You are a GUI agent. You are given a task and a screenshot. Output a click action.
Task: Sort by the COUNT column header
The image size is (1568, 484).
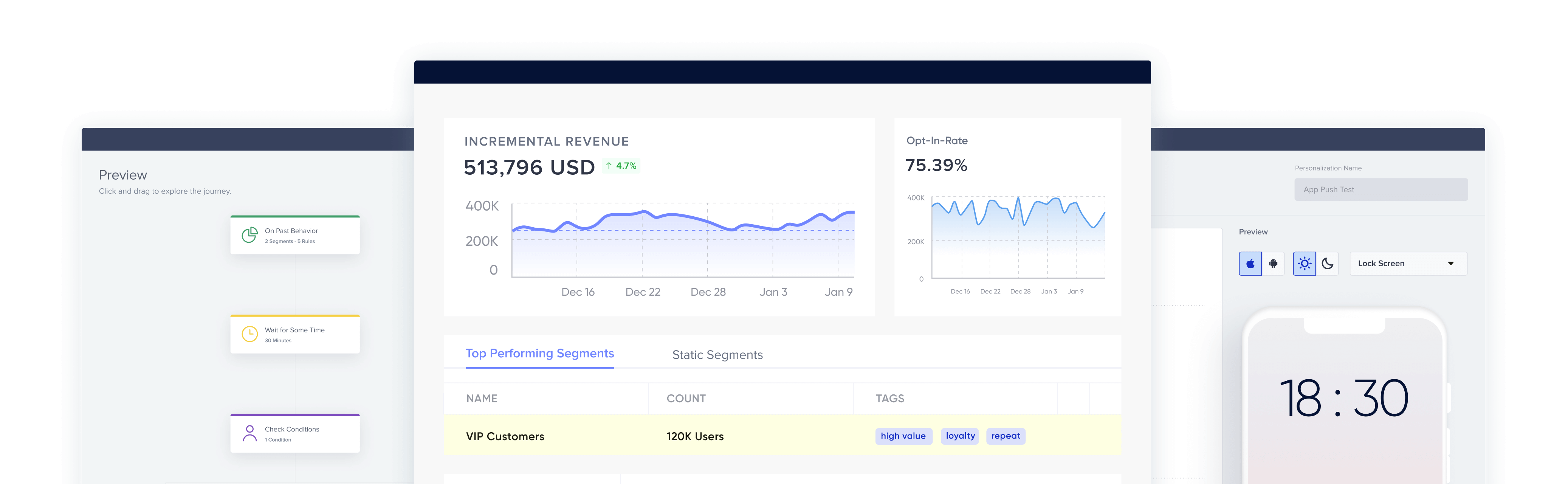click(686, 399)
